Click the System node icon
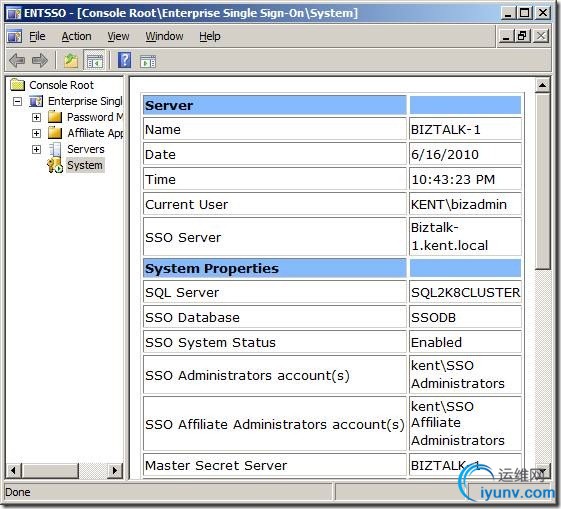The image size is (561, 509). pyautogui.click(x=55, y=165)
